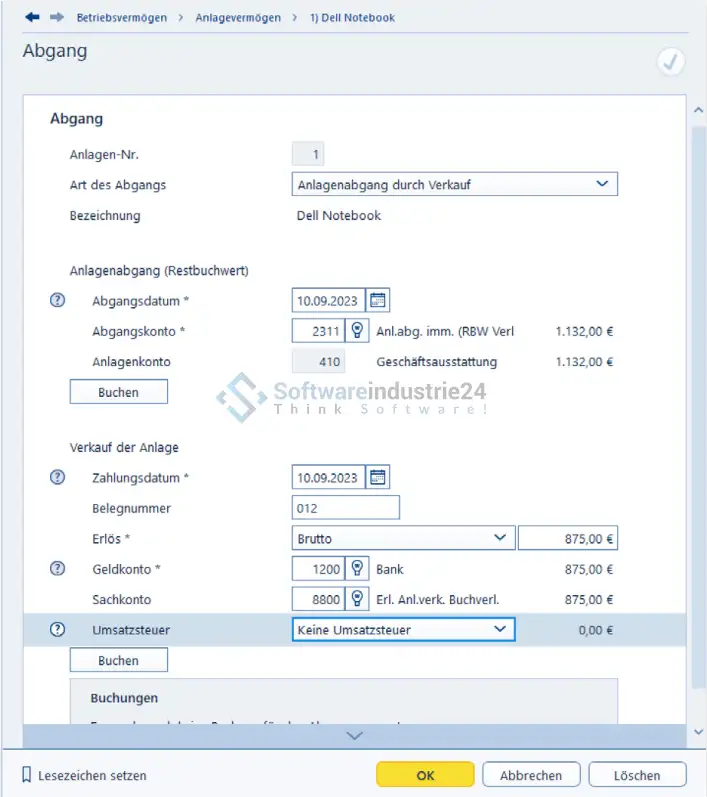707x797 pixels.
Task: Click into the Belegnummer field
Action: click(345, 508)
